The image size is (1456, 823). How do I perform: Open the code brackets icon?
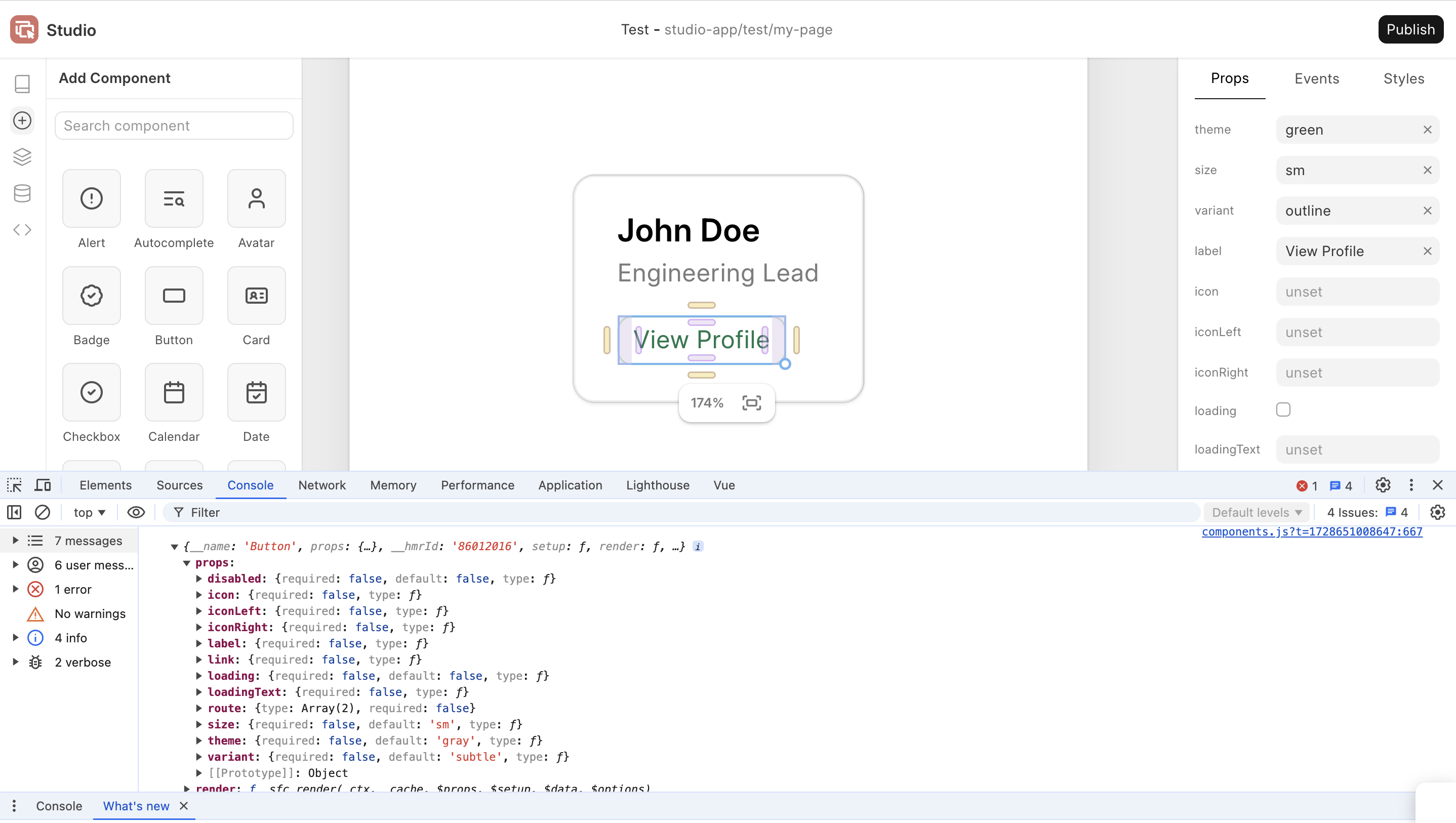pos(22,229)
